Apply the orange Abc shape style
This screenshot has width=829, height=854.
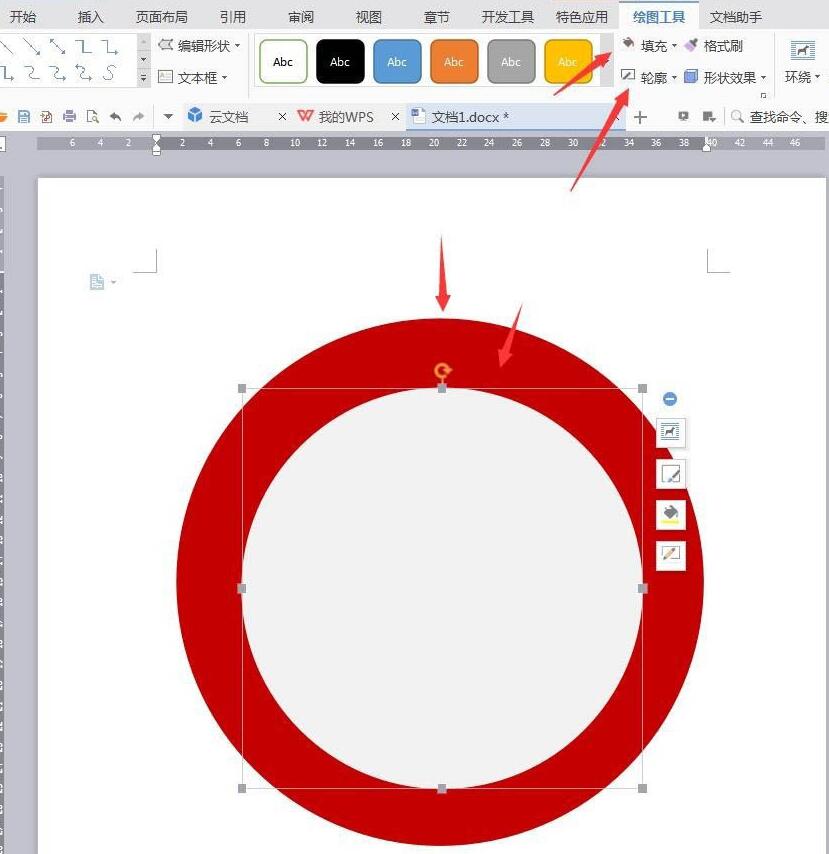pyautogui.click(x=454, y=62)
